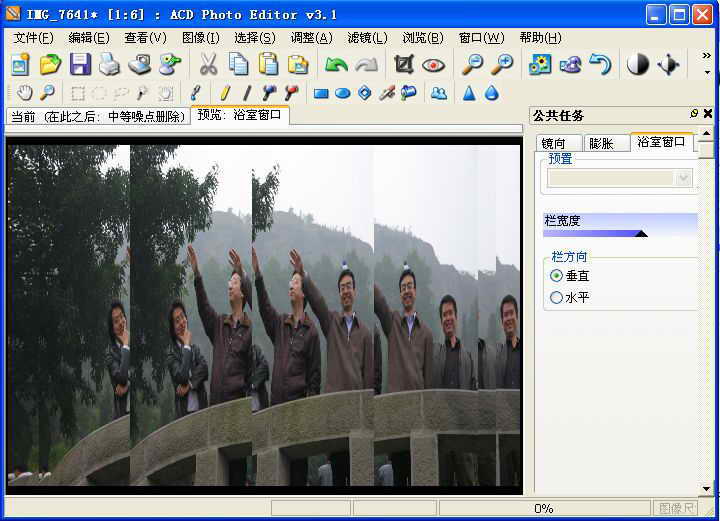Expand the toolbar overflow chevron
The width and height of the screenshot is (720, 521).
pyautogui.click(x=707, y=56)
